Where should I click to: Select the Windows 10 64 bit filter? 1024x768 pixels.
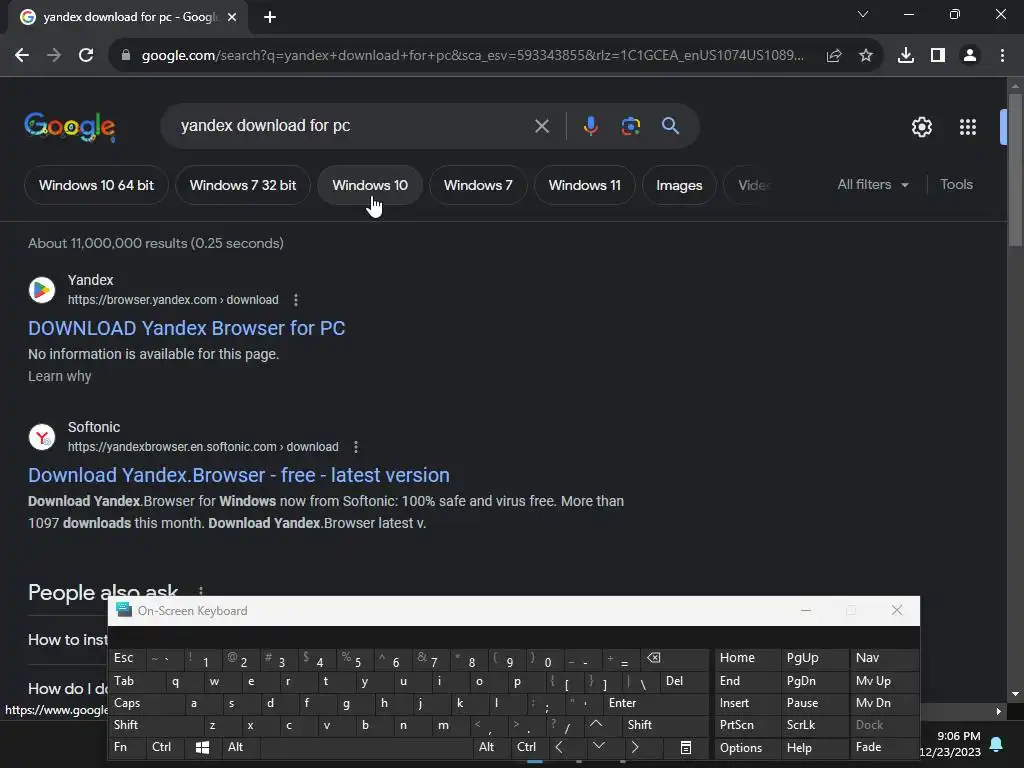97,185
